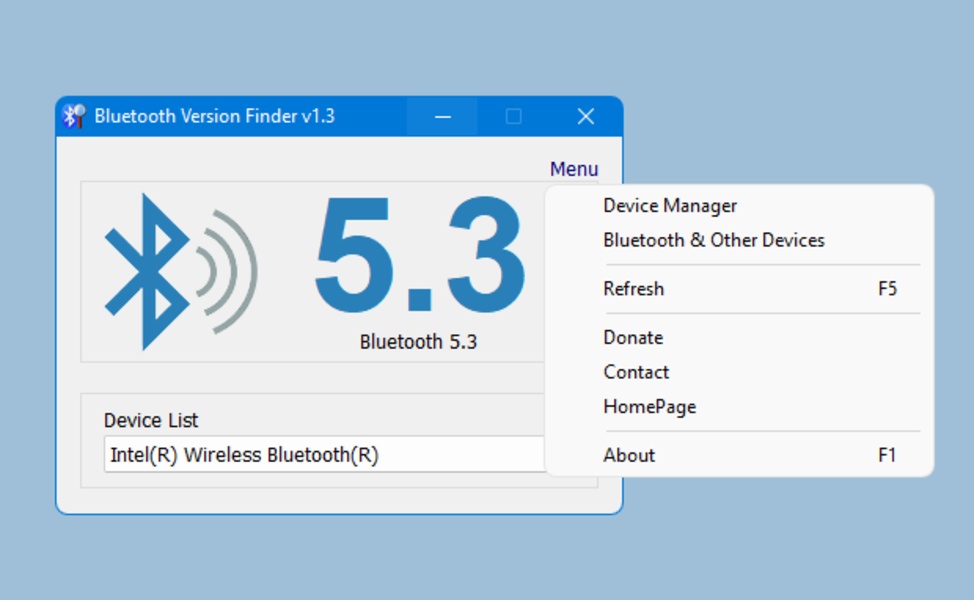Minimize the Bluetooth Version Finder window
The width and height of the screenshot is (974, 600).
[x=442, y=116]
